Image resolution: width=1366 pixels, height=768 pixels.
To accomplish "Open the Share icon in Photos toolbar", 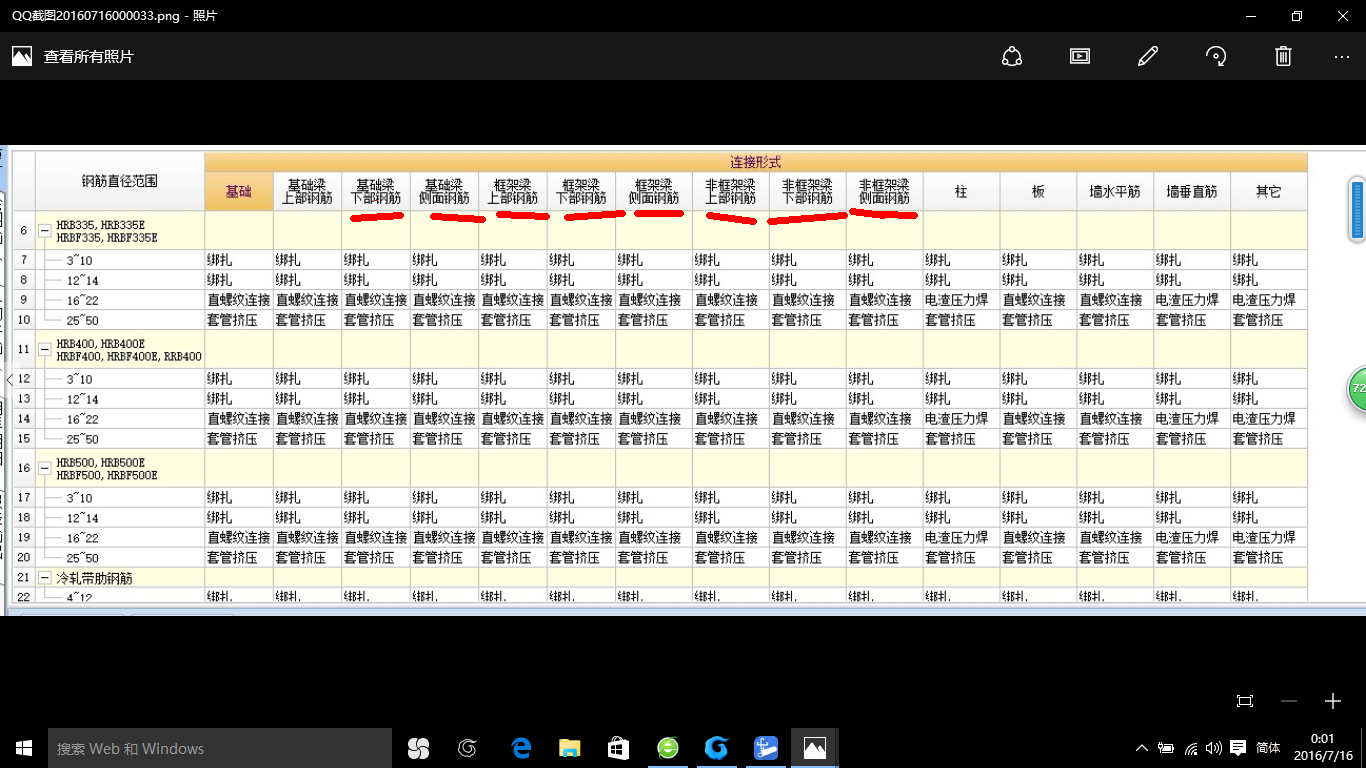I will pos(1012,56).
